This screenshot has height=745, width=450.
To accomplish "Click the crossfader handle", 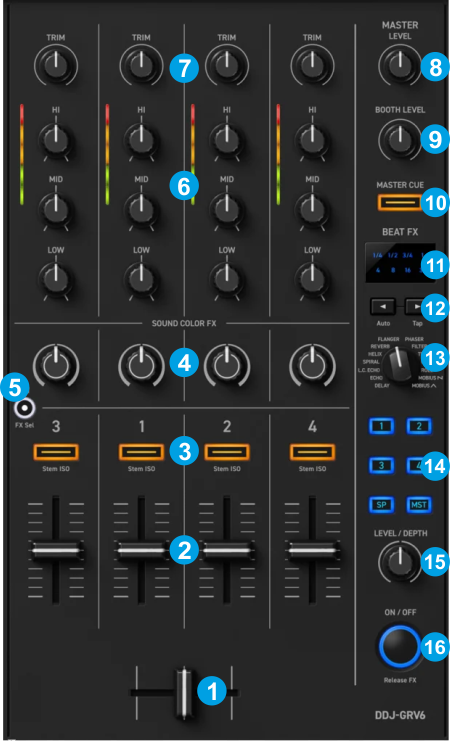I will (184, 693).
